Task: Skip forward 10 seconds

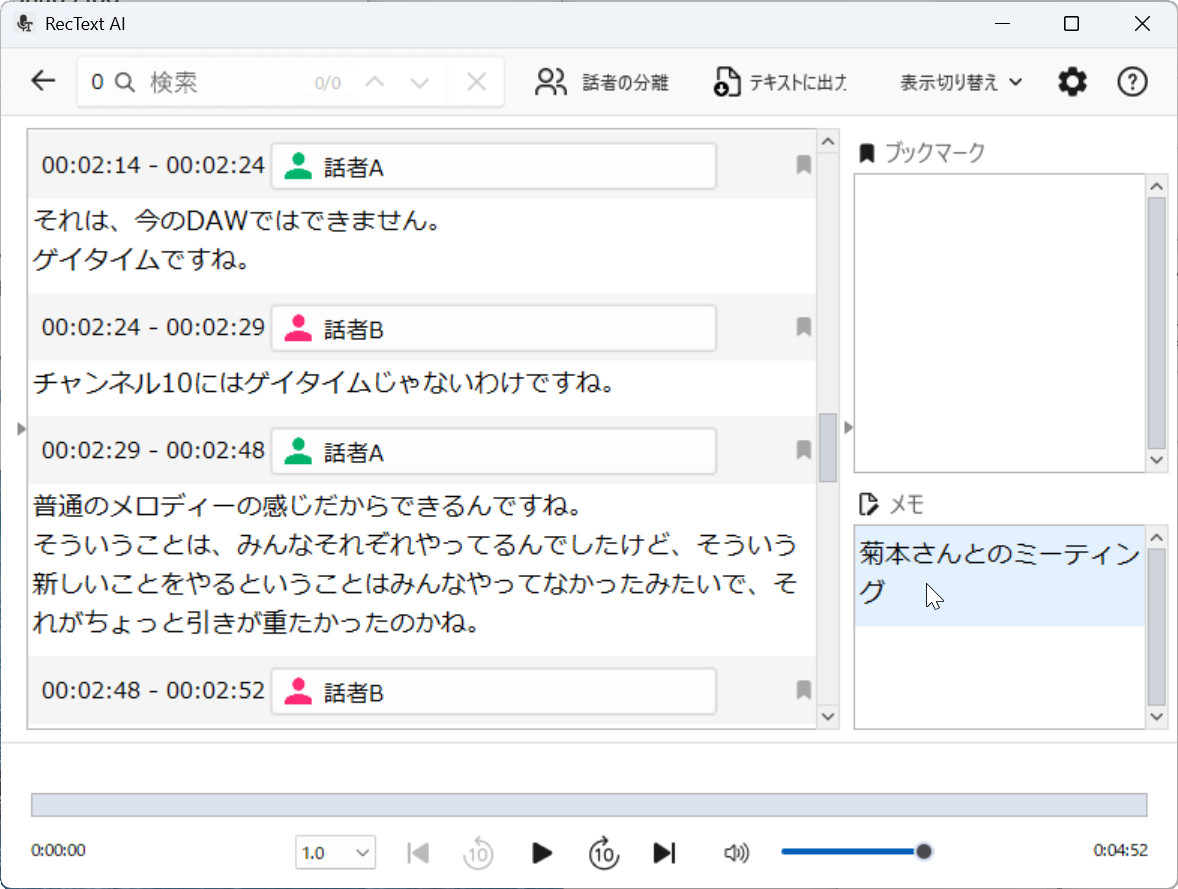Action: click(x=603, y=852)
